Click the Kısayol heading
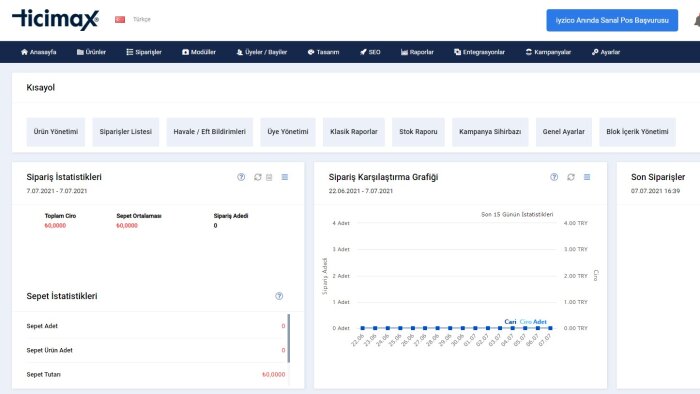Screen dimensions: 700x394 41,87
